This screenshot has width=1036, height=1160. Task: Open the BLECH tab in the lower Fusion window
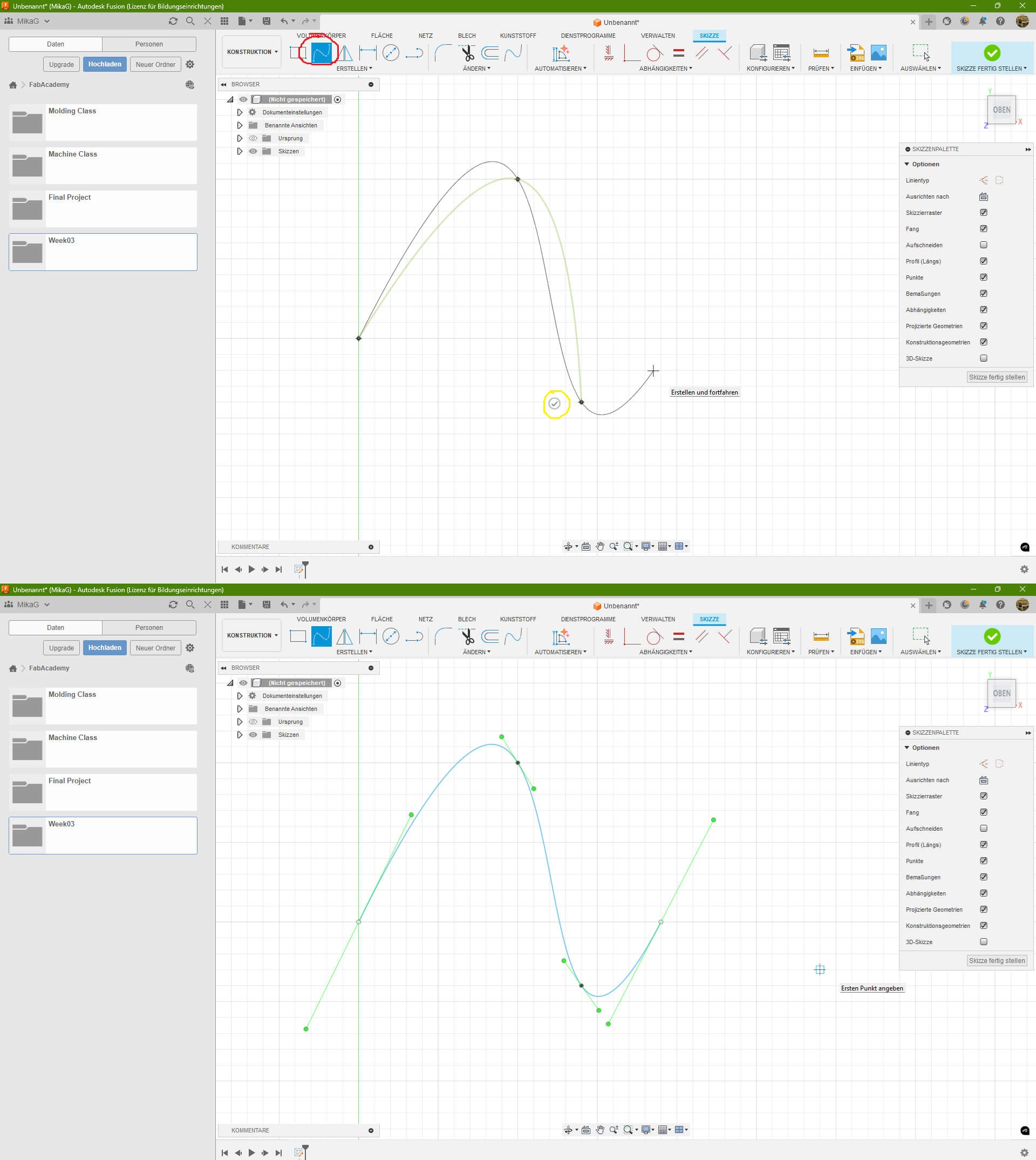(467, 619)
